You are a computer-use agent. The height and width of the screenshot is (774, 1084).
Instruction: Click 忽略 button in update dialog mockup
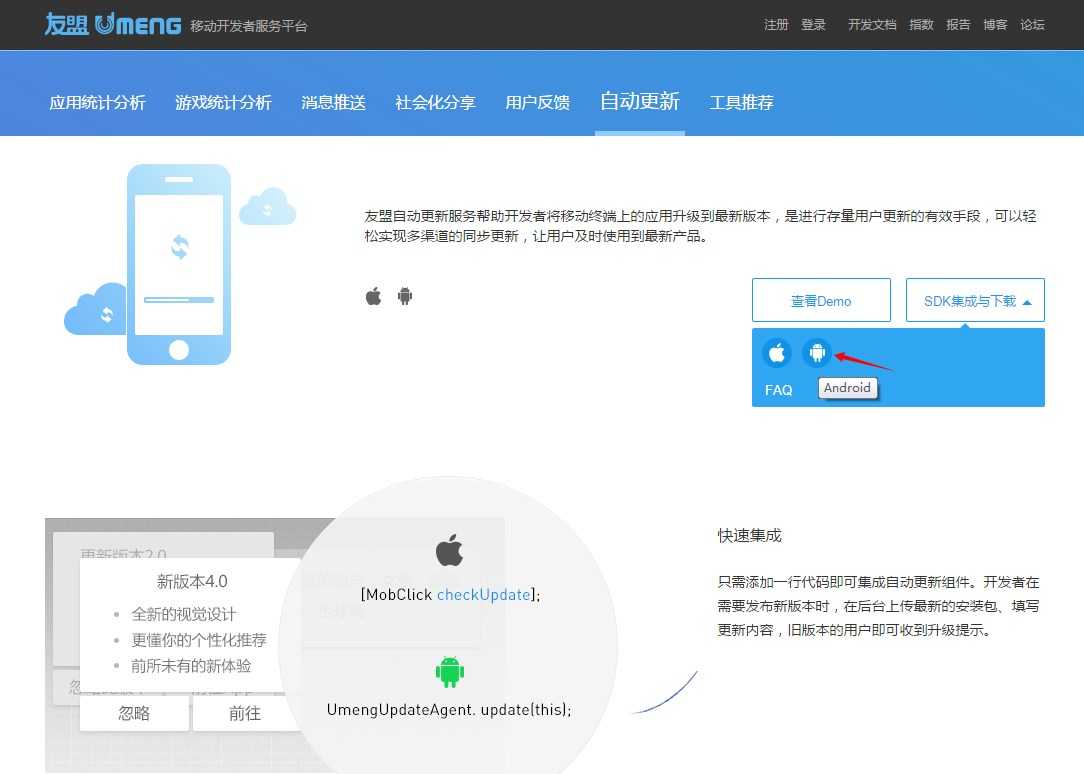(x=134, y=713)
